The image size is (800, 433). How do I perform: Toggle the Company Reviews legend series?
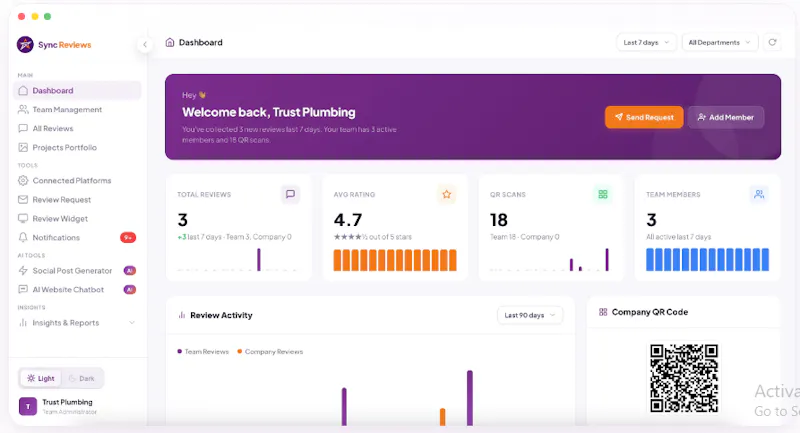[270, 351]
